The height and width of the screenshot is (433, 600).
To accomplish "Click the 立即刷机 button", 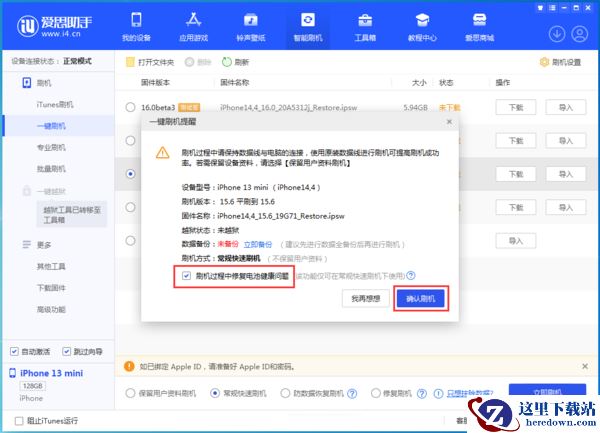I will tap(547, 389).
